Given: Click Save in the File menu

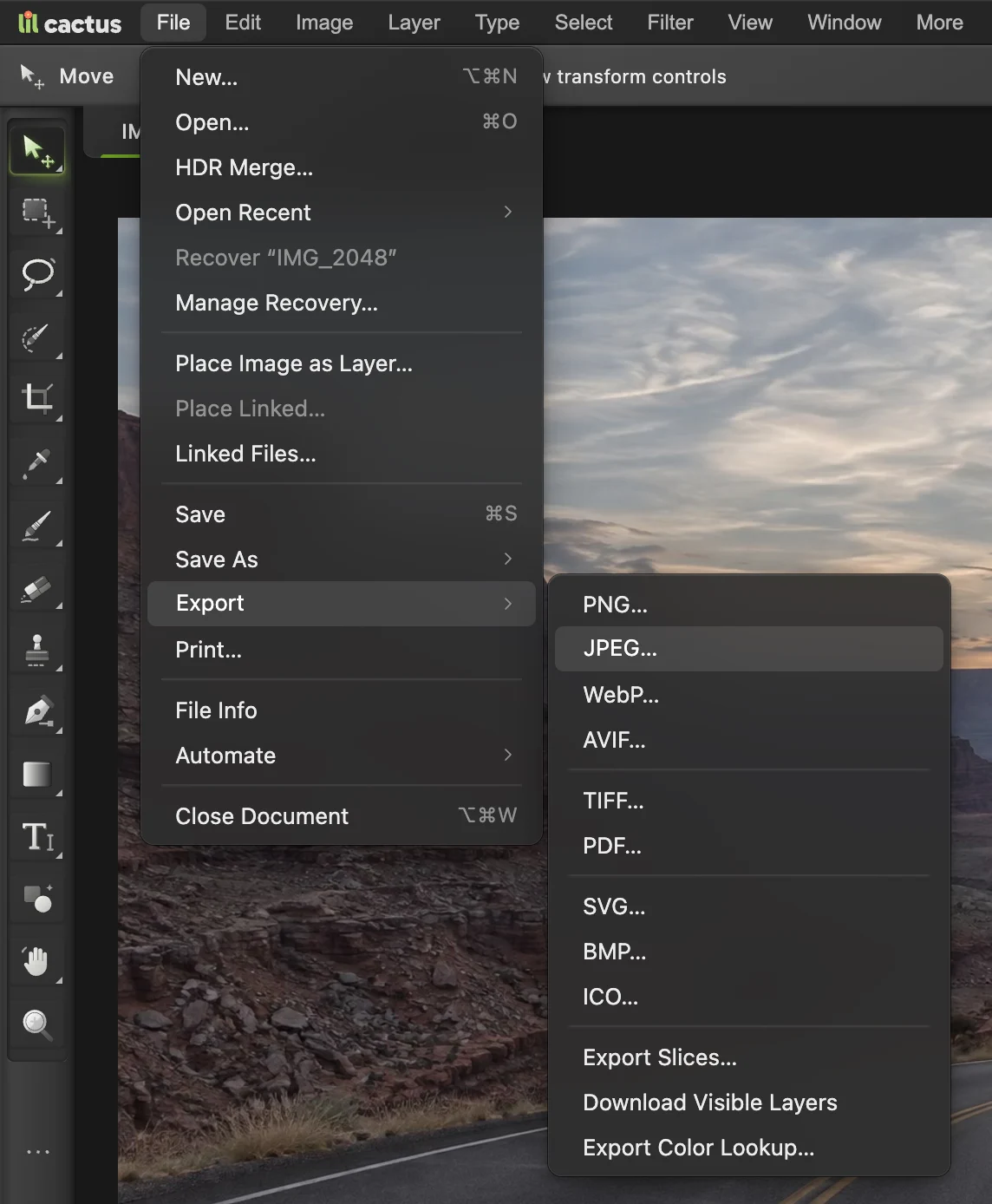Looking at the screenshot, I should [342, 514].
